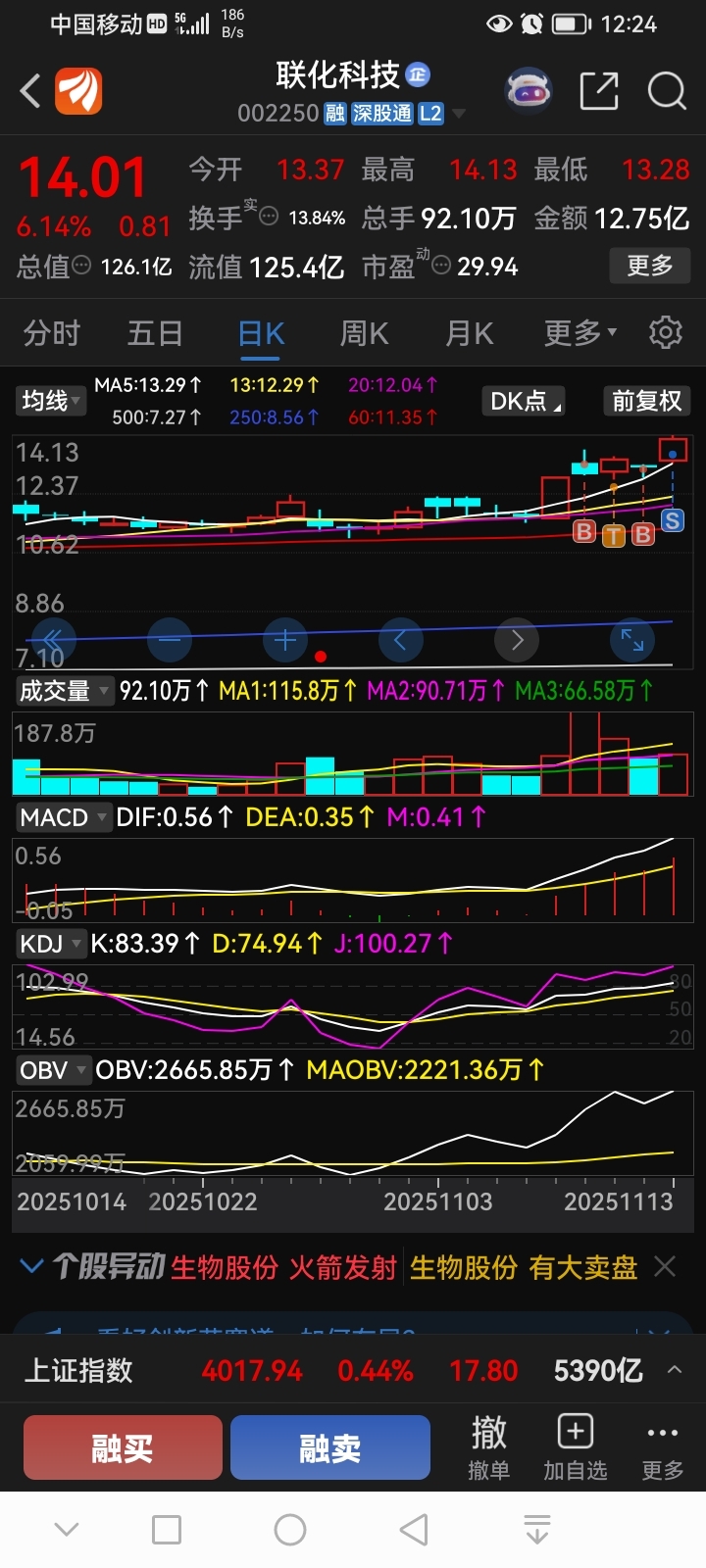Tap 20251103 date label
706x1568 pixels.
pyautogui.click(x=437, y=1201)
